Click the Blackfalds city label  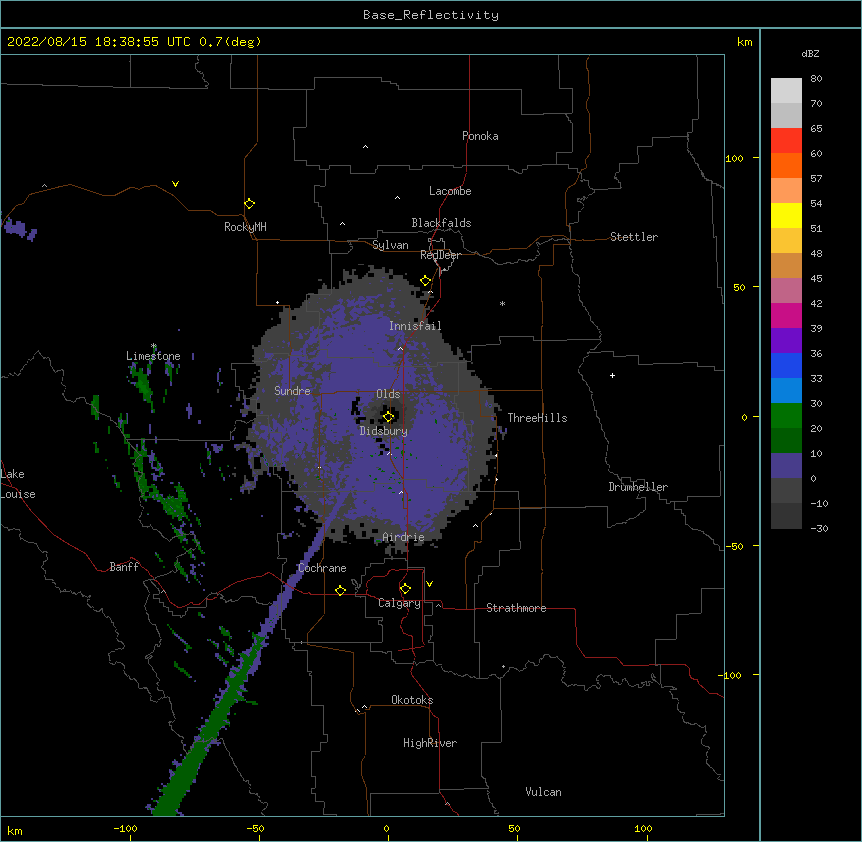pos(441,223)
